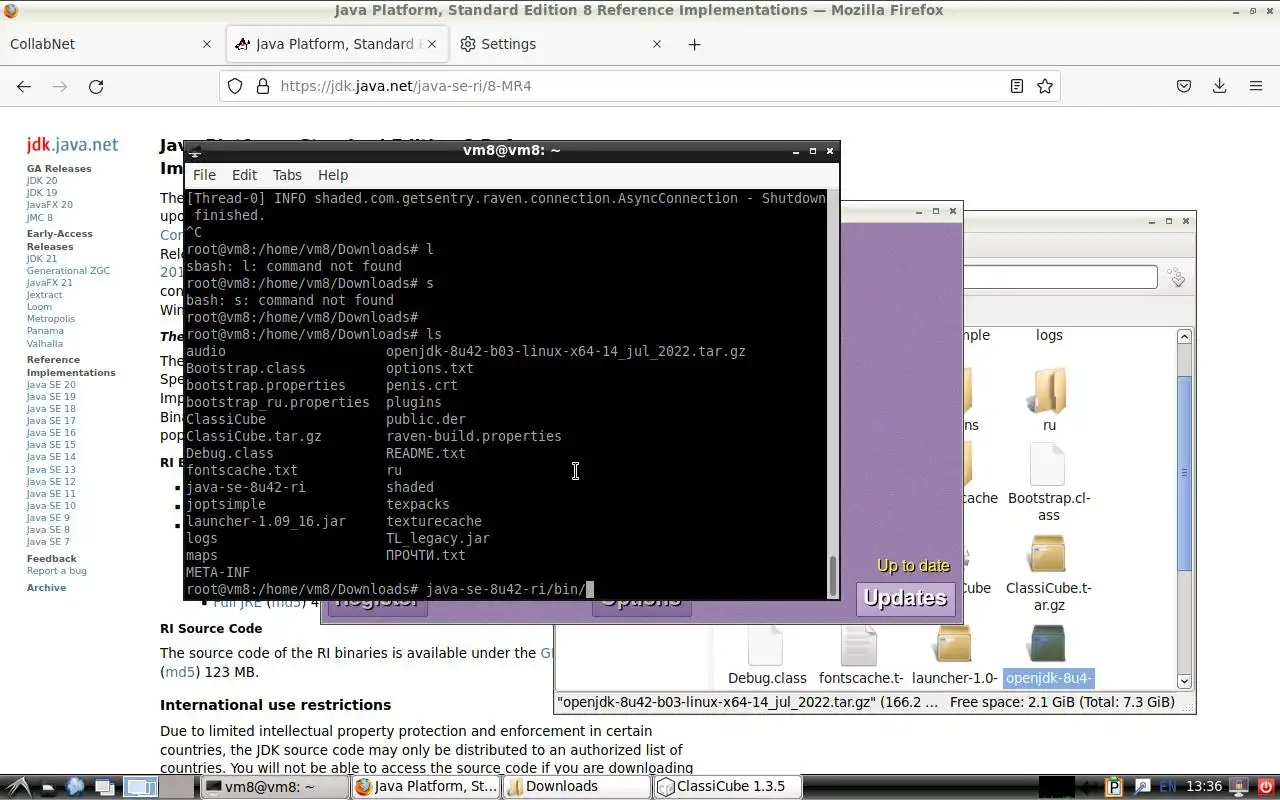Open Save to Pocket icon
Screen dimensions: 1280x800
[x=1183, y=86]
